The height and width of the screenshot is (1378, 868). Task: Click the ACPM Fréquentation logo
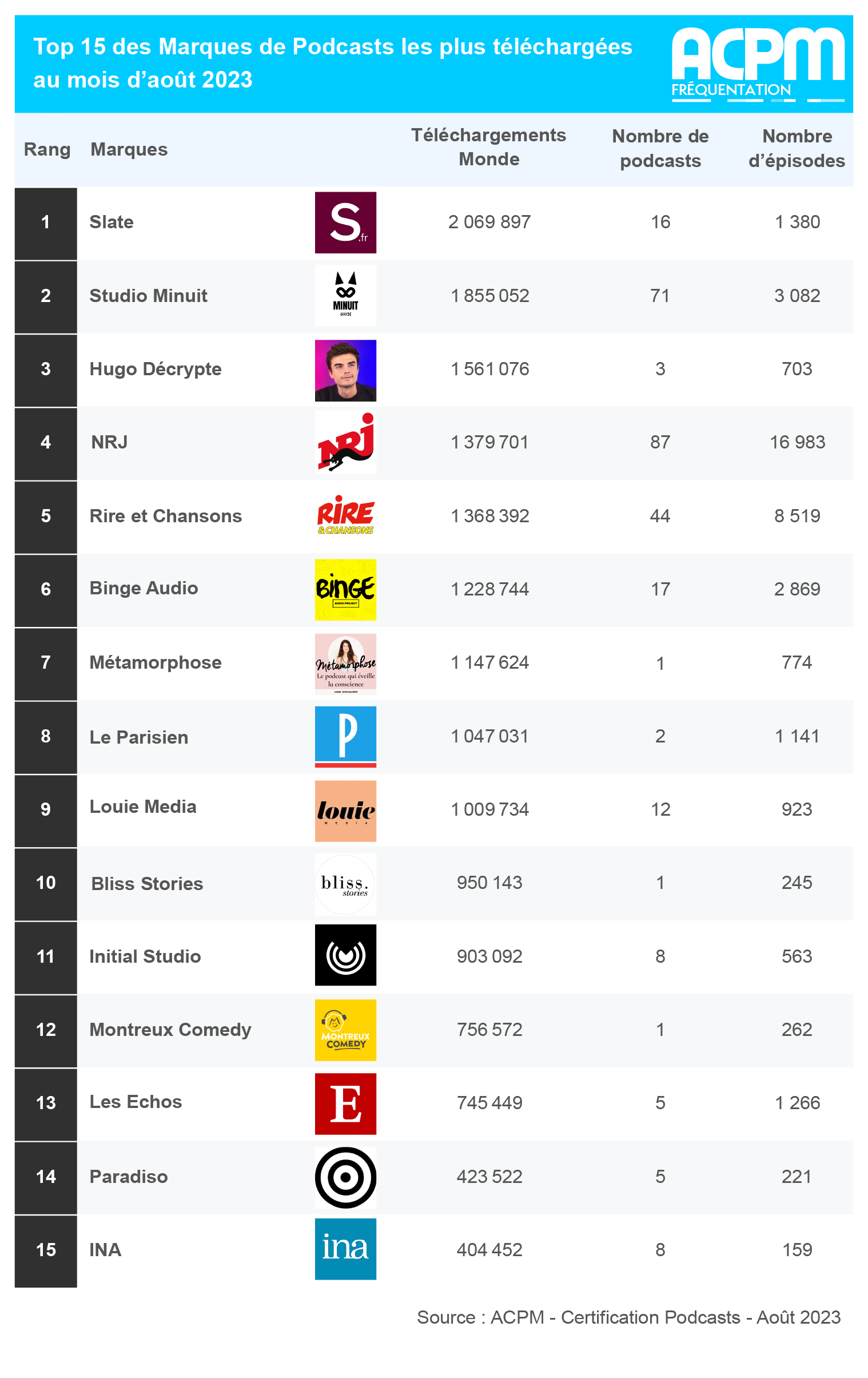coord(757,63)
